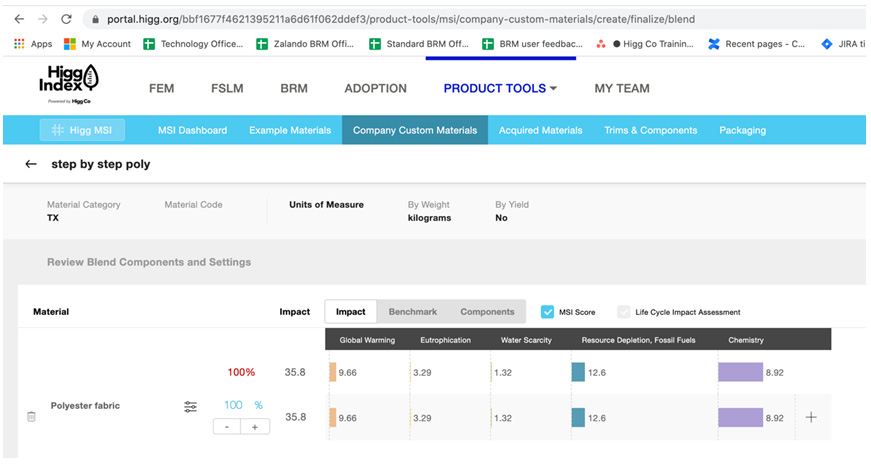Open Standard BRM Off... bookmark
This screenshot has height=464, width=871.
(x=419, y=44)
